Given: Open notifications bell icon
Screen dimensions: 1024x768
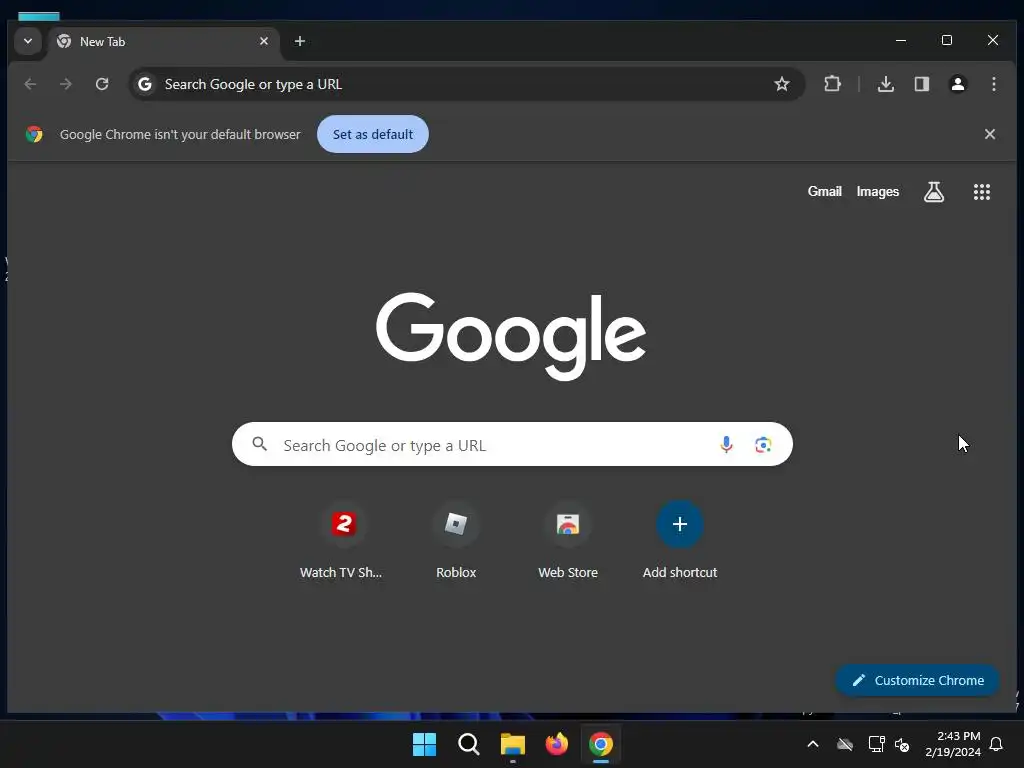Looking at the screenshot, I should point(997,744).
